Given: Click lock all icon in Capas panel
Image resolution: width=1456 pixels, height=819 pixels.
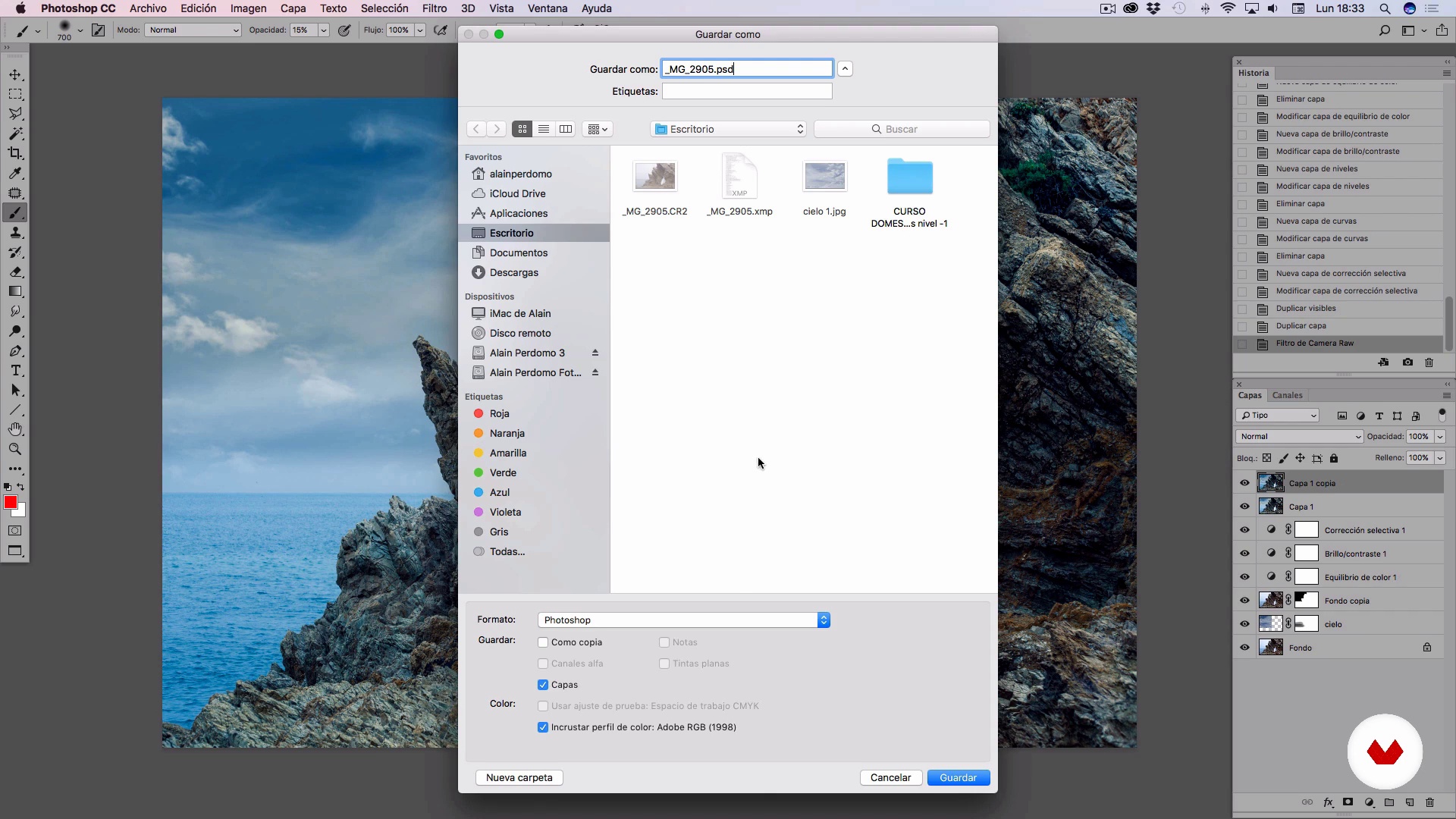Looking at the screenshot, I should [x=1334, y=458].
